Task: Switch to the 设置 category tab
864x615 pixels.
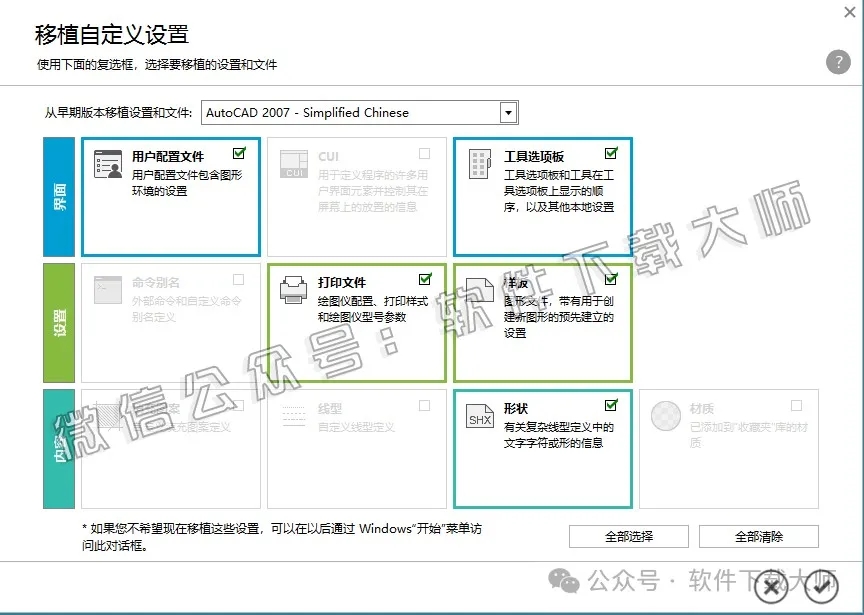Action: 58,320
